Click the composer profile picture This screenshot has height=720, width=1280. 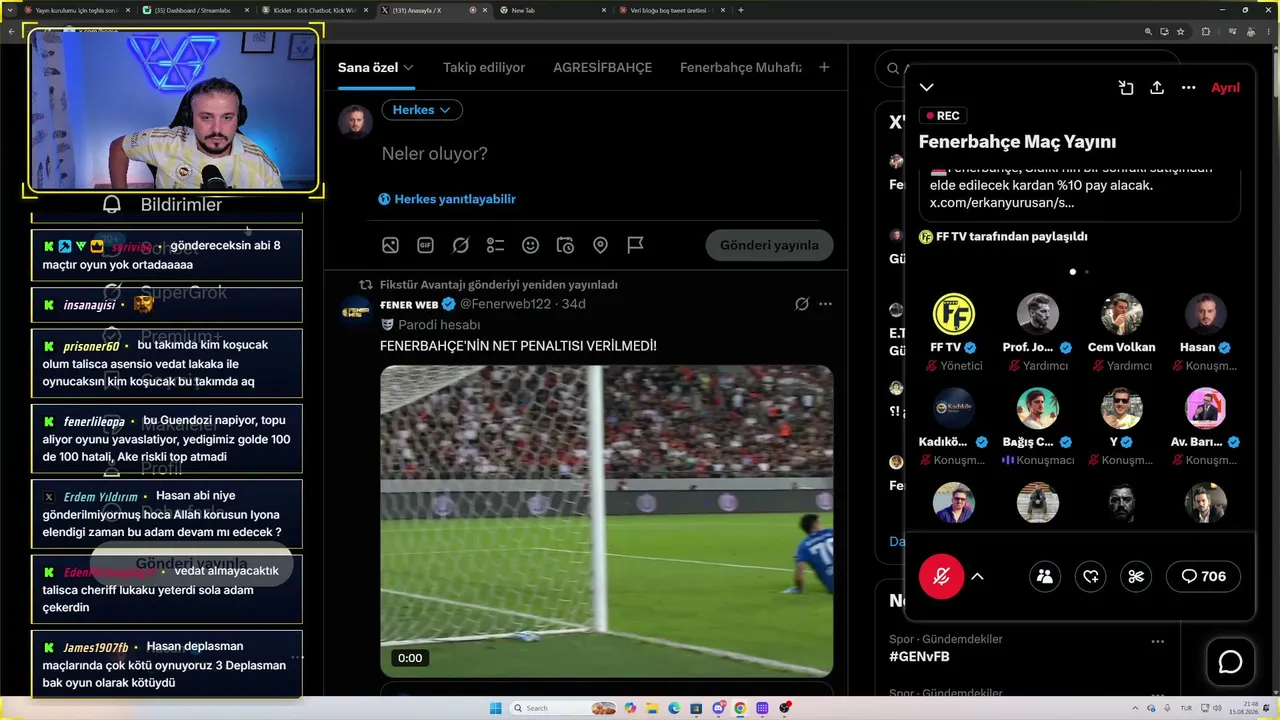click(x=355, y=121)
